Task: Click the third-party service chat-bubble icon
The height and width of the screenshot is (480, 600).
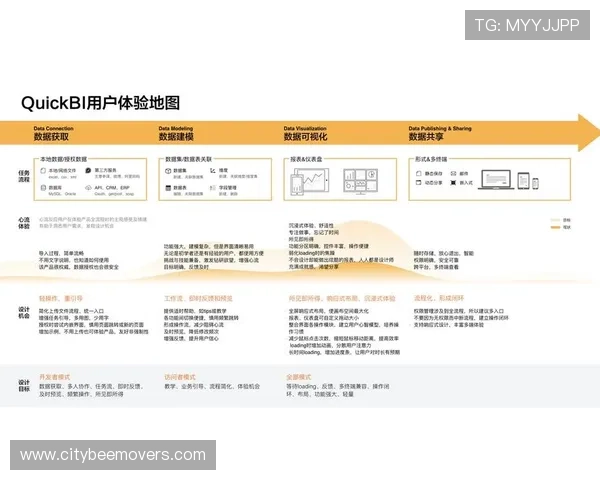Action: tap(88, 170)
